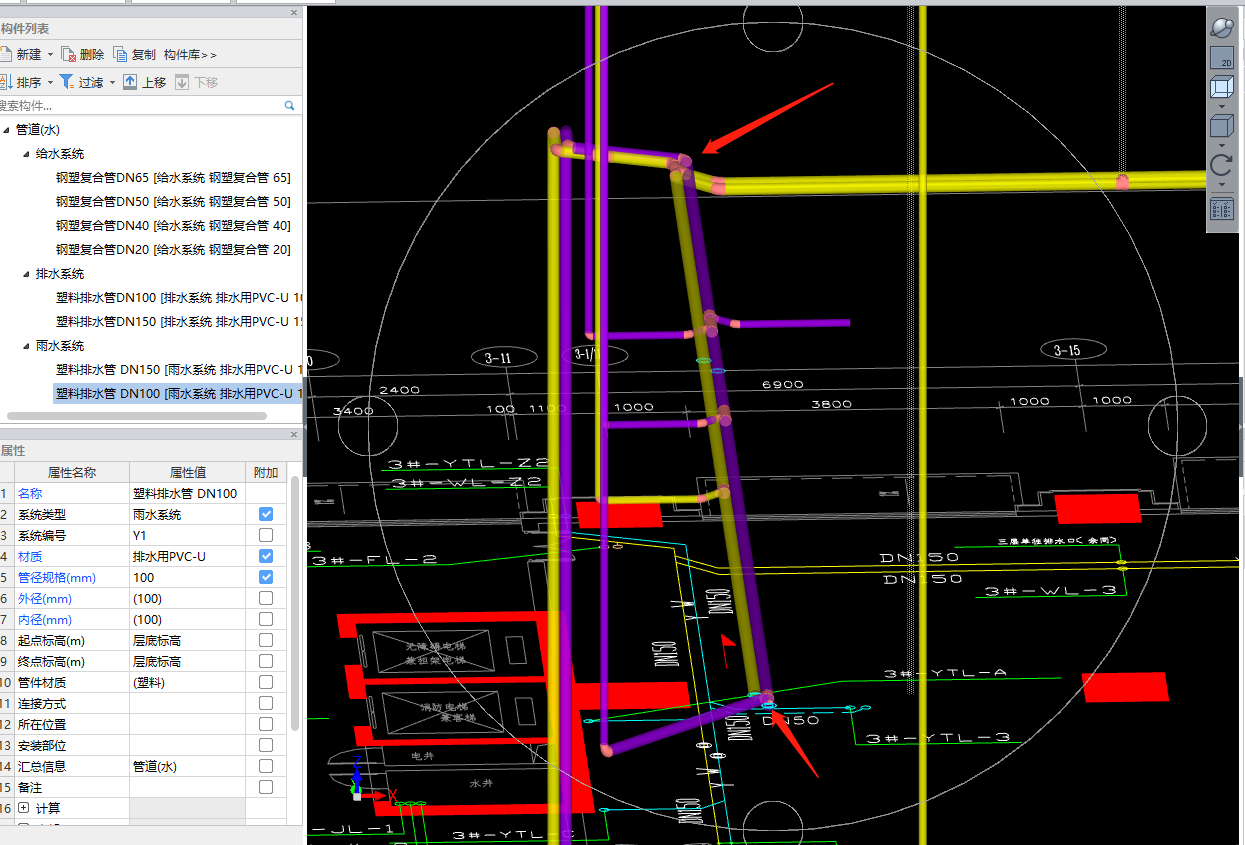Screen dimensions: 1245x845
Task: Click the 管径规格 value 100
Action: click(187, 577)
